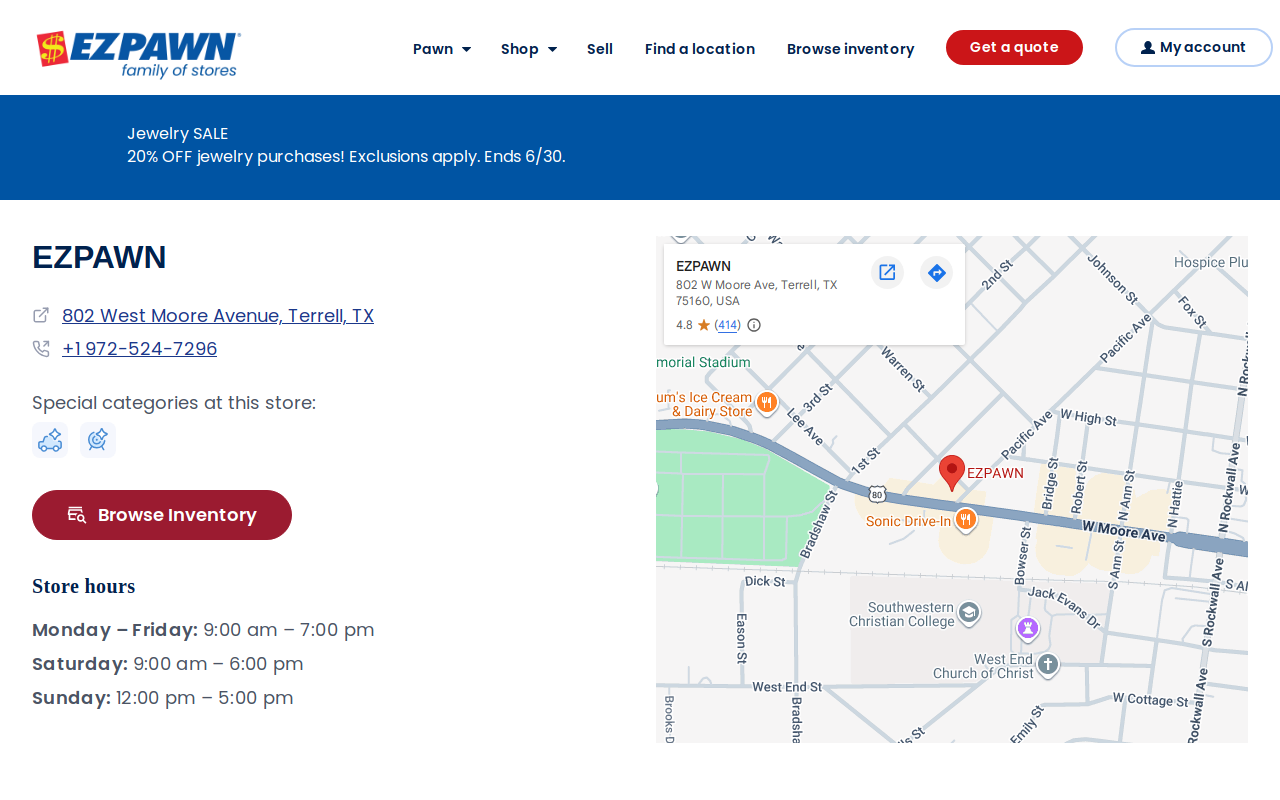Expand the Pawn dropdown menu
This screenshot has height=800, width=1280.
(x=442, y=49)
